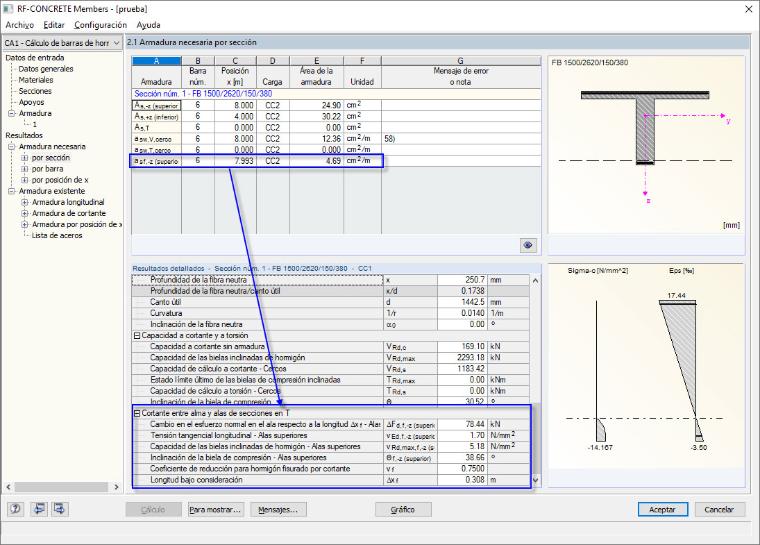Click Coeficiente de reducción para hormigón row
The width and height of the screenshot is (760, 545).
(331, 469)
